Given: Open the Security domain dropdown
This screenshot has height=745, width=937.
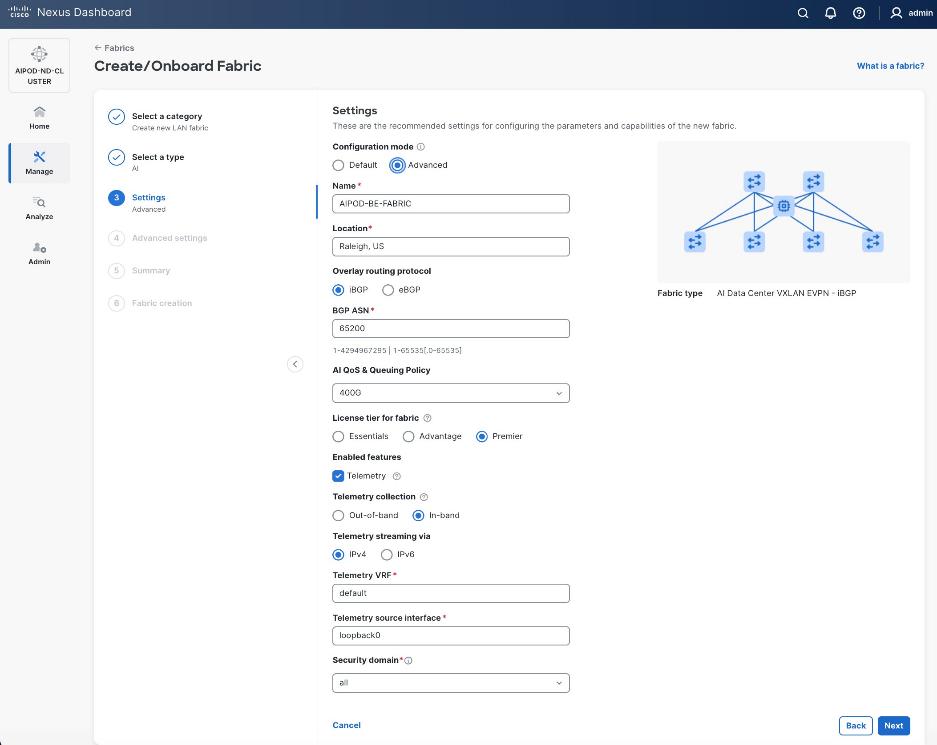Looking at the screenshot, I should click(450, 682).
